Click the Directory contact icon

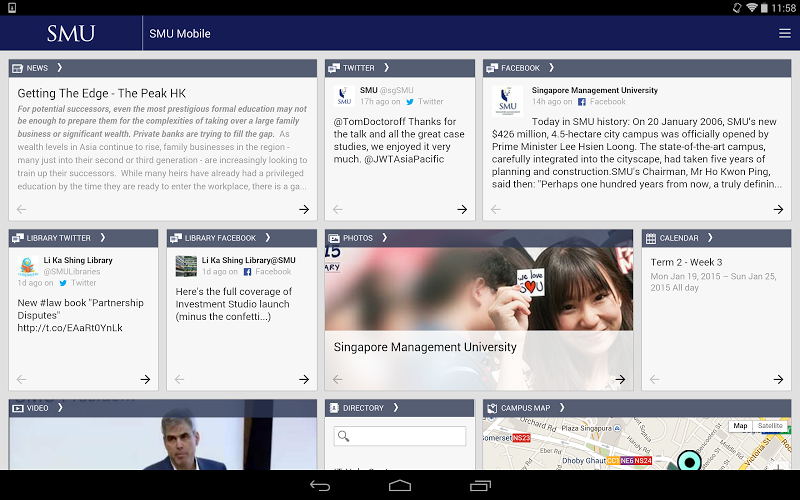pyautogui.click(x=334, y=408)
